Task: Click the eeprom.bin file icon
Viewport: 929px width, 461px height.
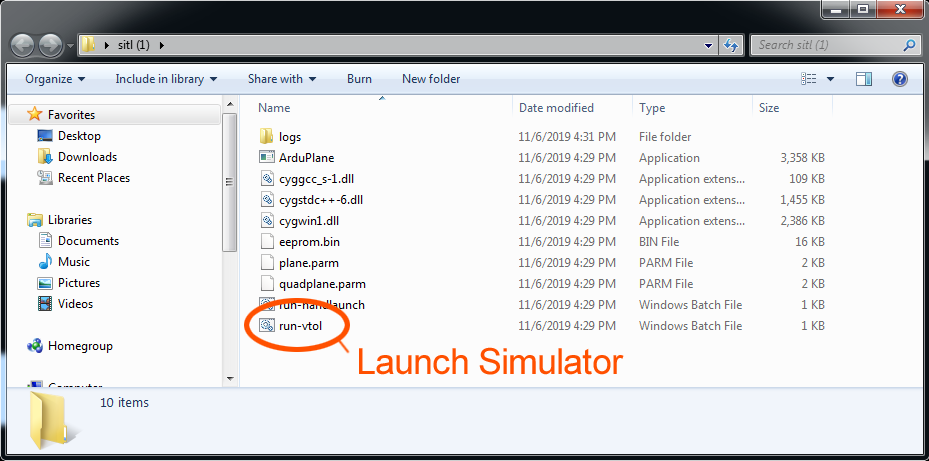Action: pyautogui.click(x=267, y=242)
